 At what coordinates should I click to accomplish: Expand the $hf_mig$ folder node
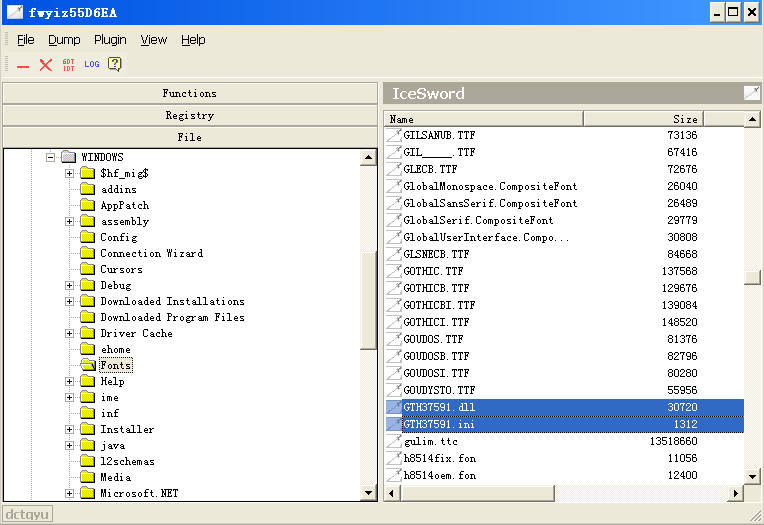click(x=69, y=174)
